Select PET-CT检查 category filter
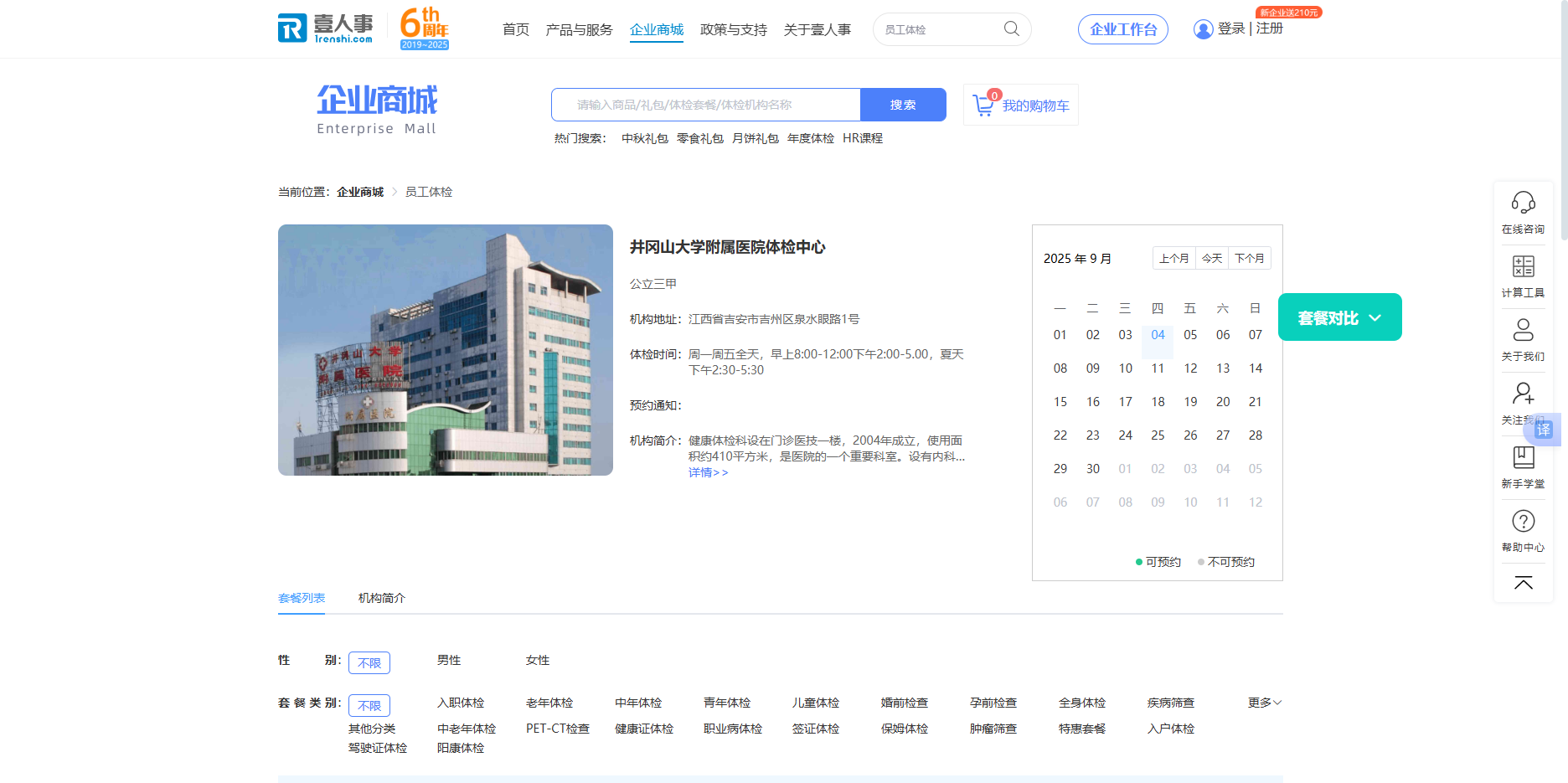The width and height of the screenshot is (1568, 783). tap(558, 729)
